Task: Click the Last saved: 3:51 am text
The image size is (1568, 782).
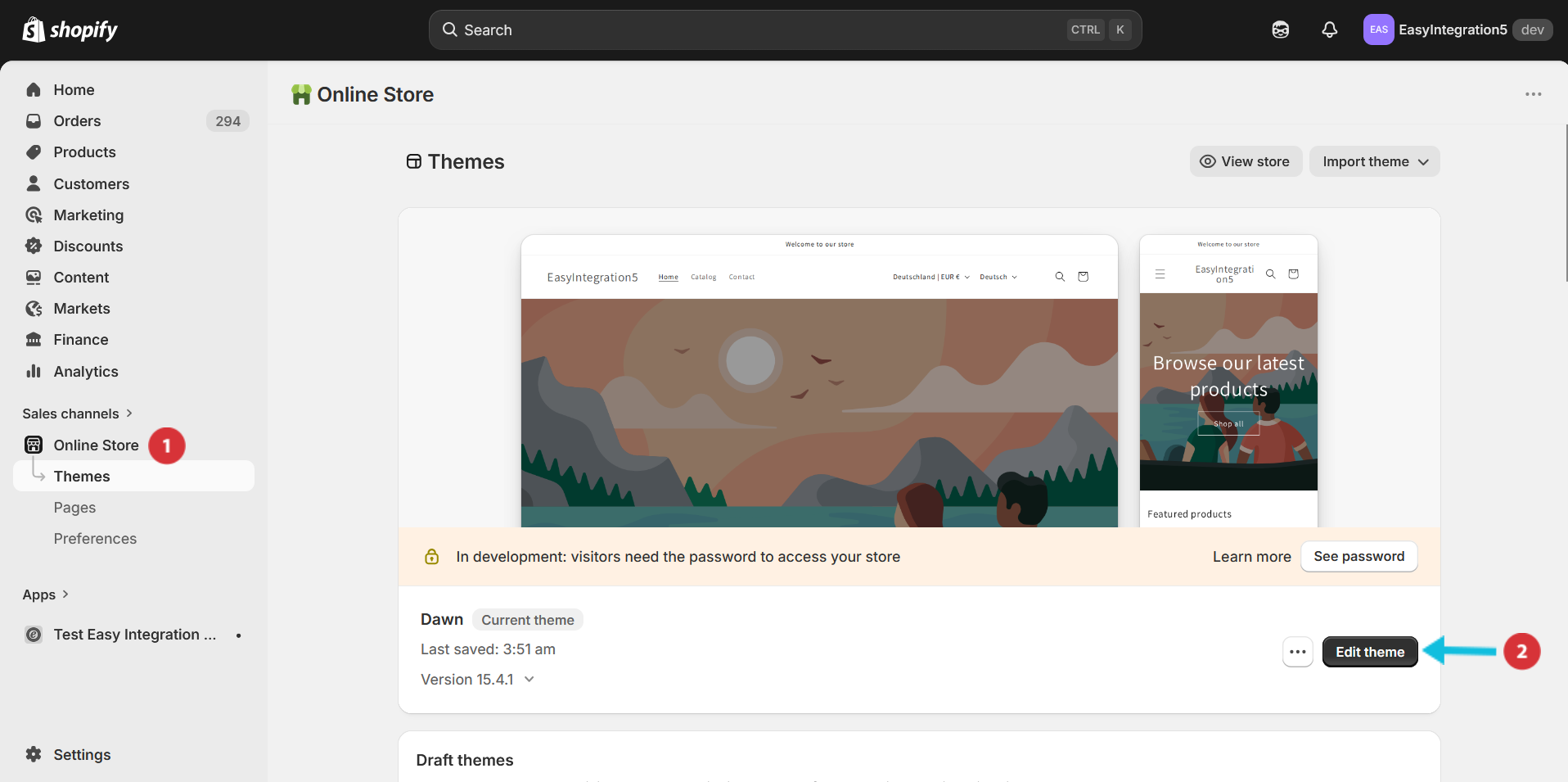Action: point(488,649)
